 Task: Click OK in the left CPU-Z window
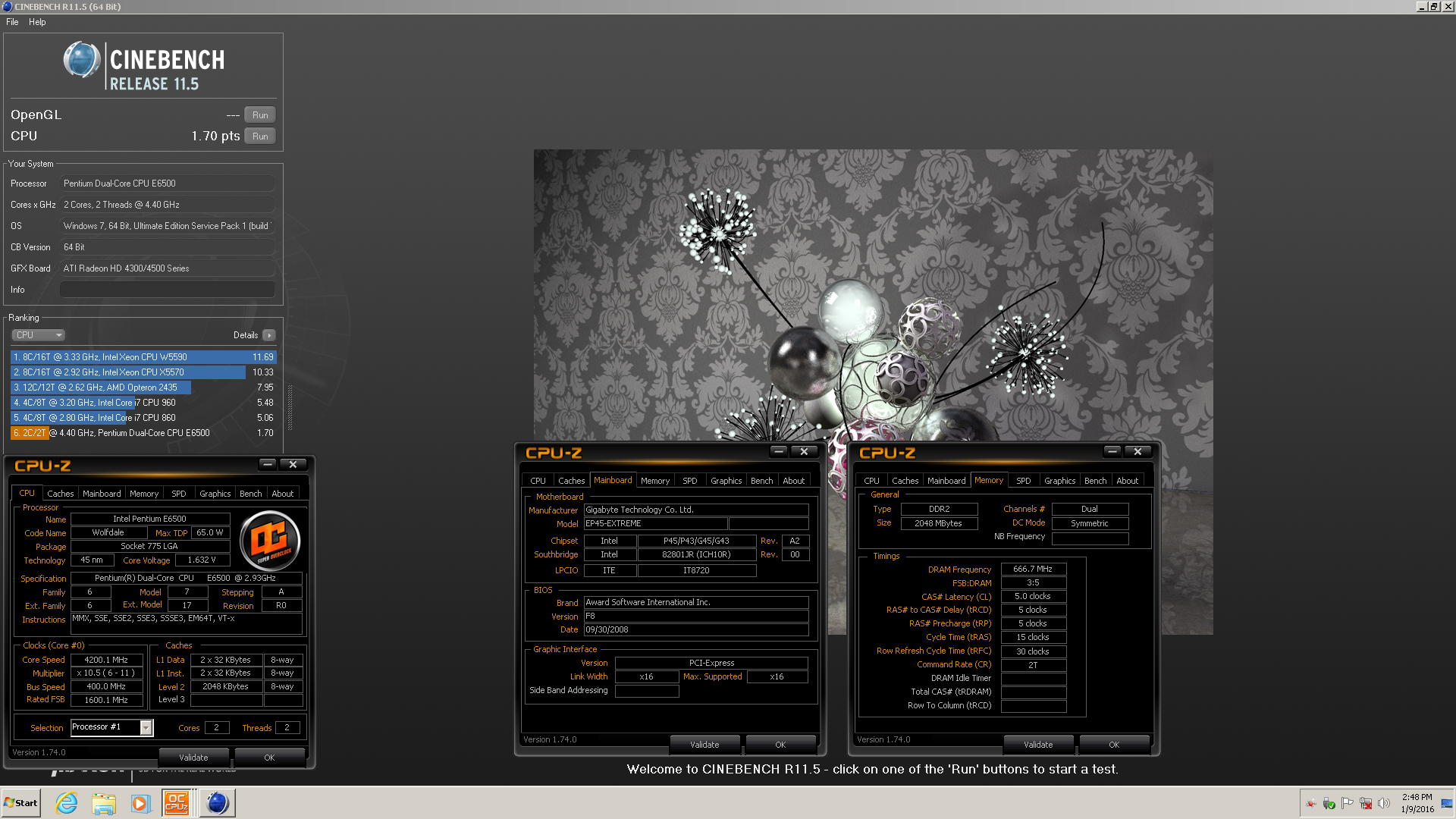[x=269, y=758]
